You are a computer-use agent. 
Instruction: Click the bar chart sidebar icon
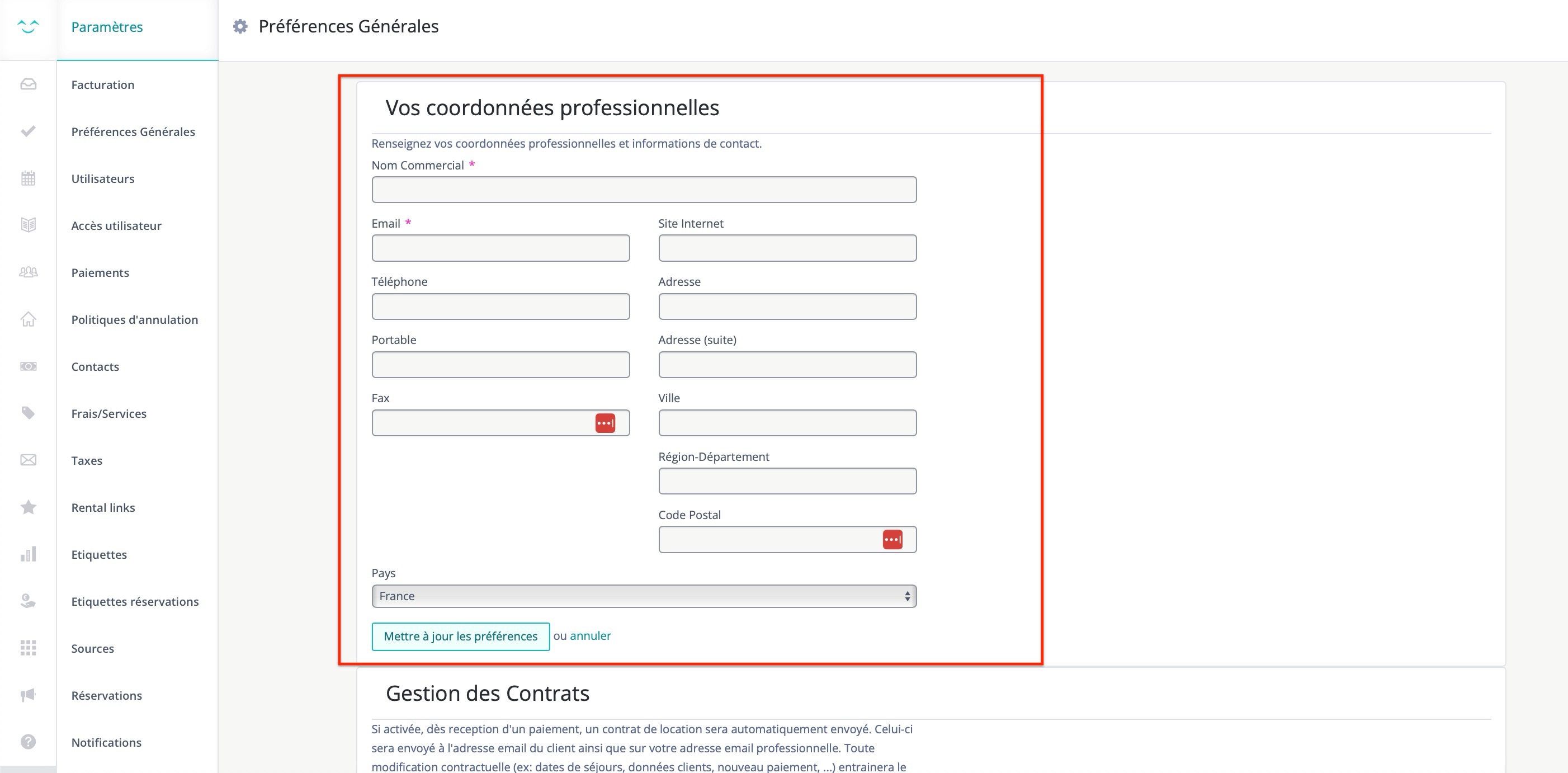coord(28,554)
